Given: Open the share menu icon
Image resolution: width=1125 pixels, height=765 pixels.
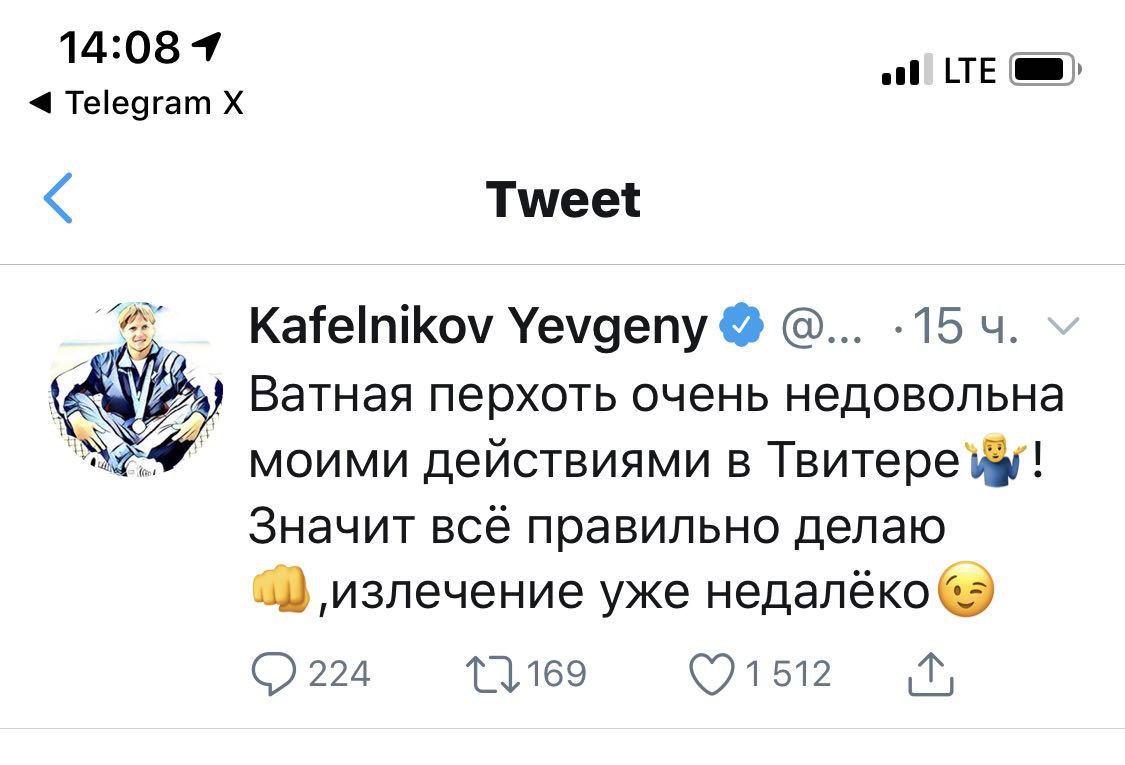Looking at the screenshot, I should pos(930,673).
